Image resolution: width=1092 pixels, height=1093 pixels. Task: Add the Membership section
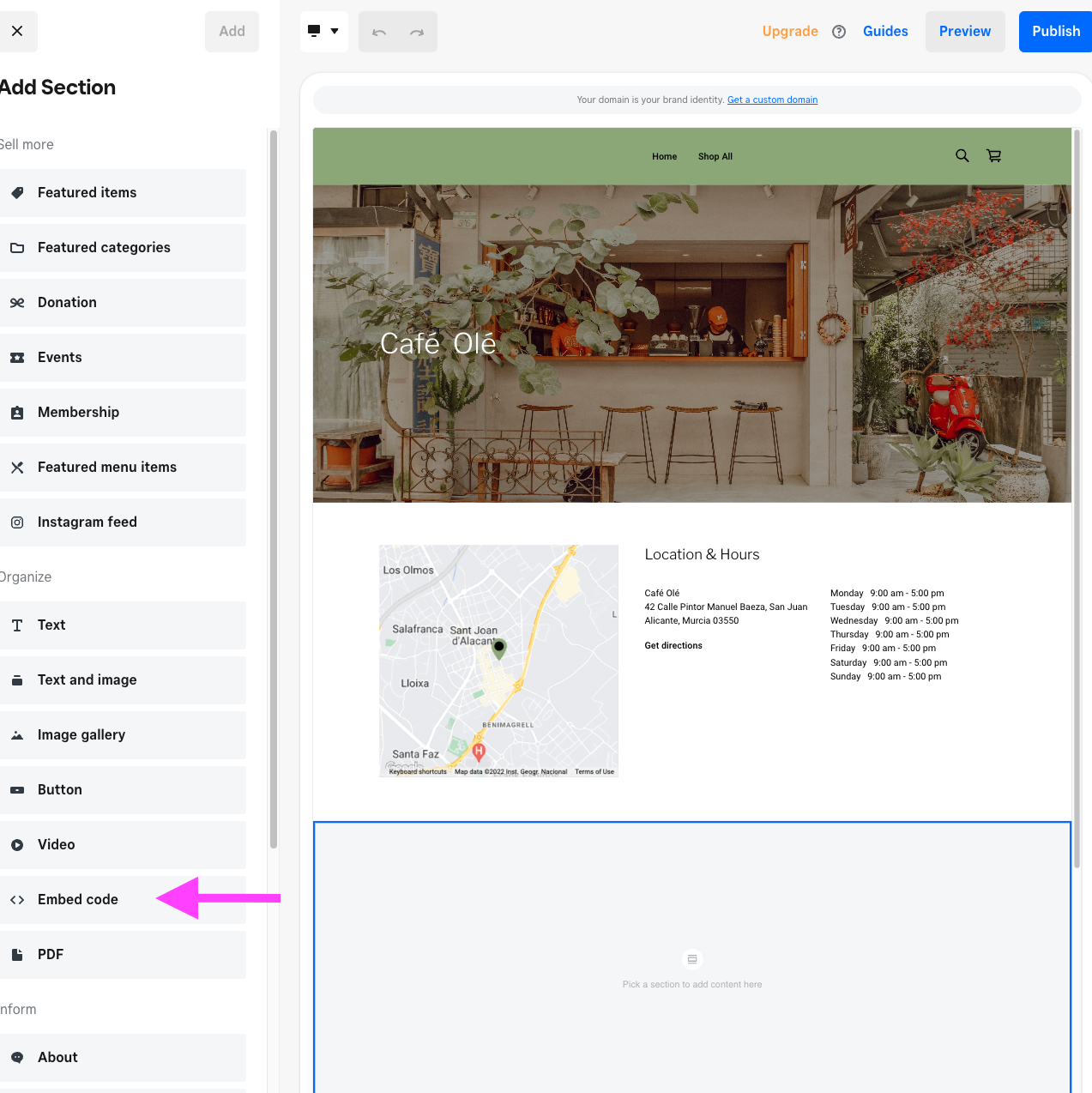point(123,412)
